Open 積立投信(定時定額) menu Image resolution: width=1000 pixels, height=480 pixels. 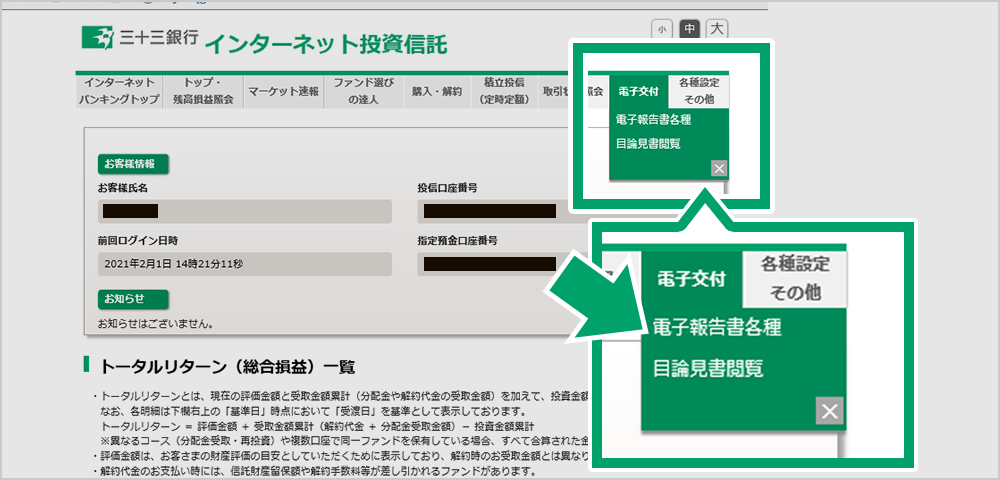click(504, 91)
